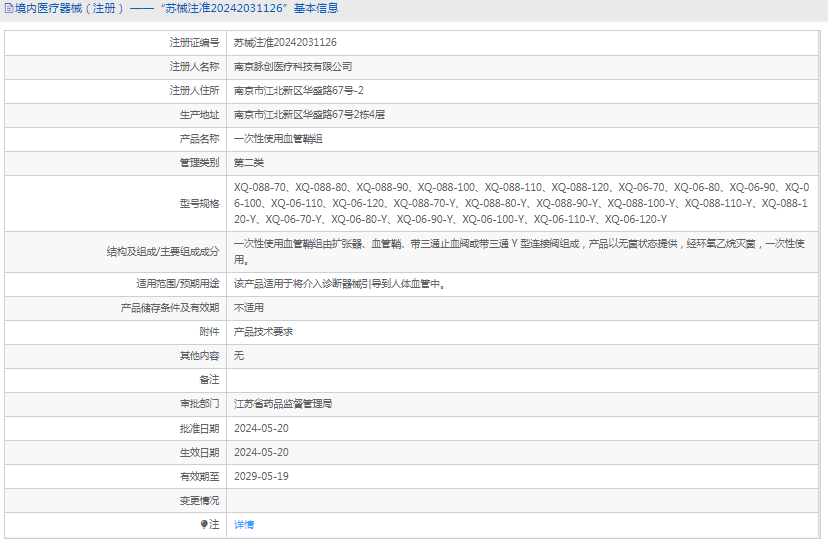
Task: Click the intended use text 该产品适用于将介入诊断器械
Action: point(340,284)
